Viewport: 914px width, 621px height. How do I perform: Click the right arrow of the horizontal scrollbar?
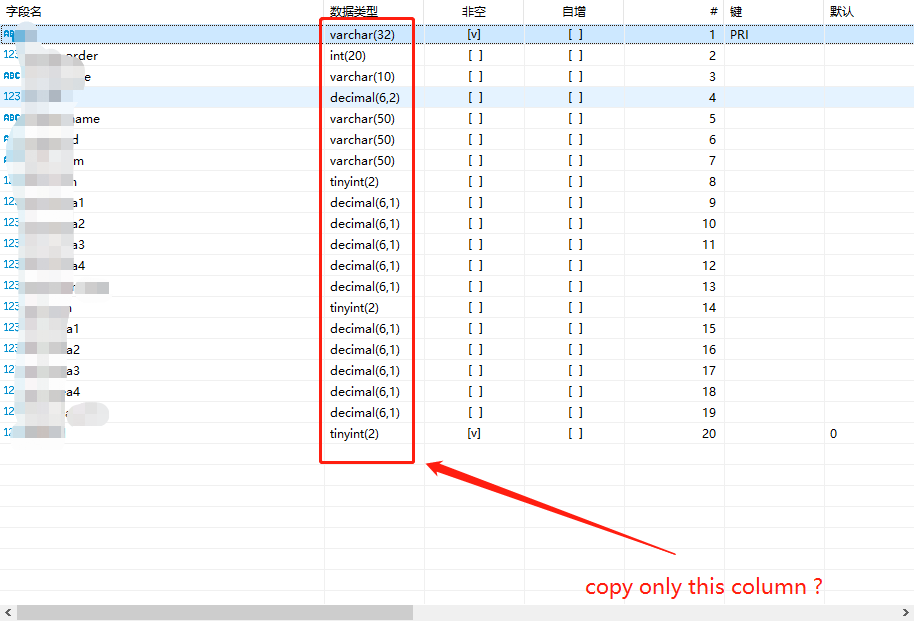tap(906, 609)
